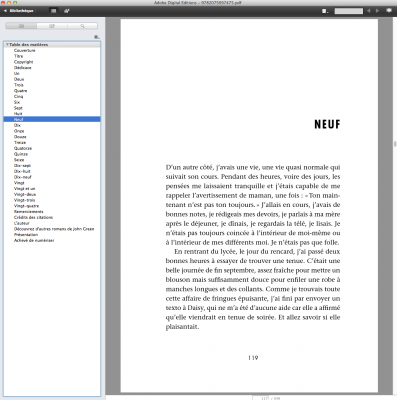
Task: Toggle the navigation panel icon in toolbar
Action: click(x=53, y=11)
